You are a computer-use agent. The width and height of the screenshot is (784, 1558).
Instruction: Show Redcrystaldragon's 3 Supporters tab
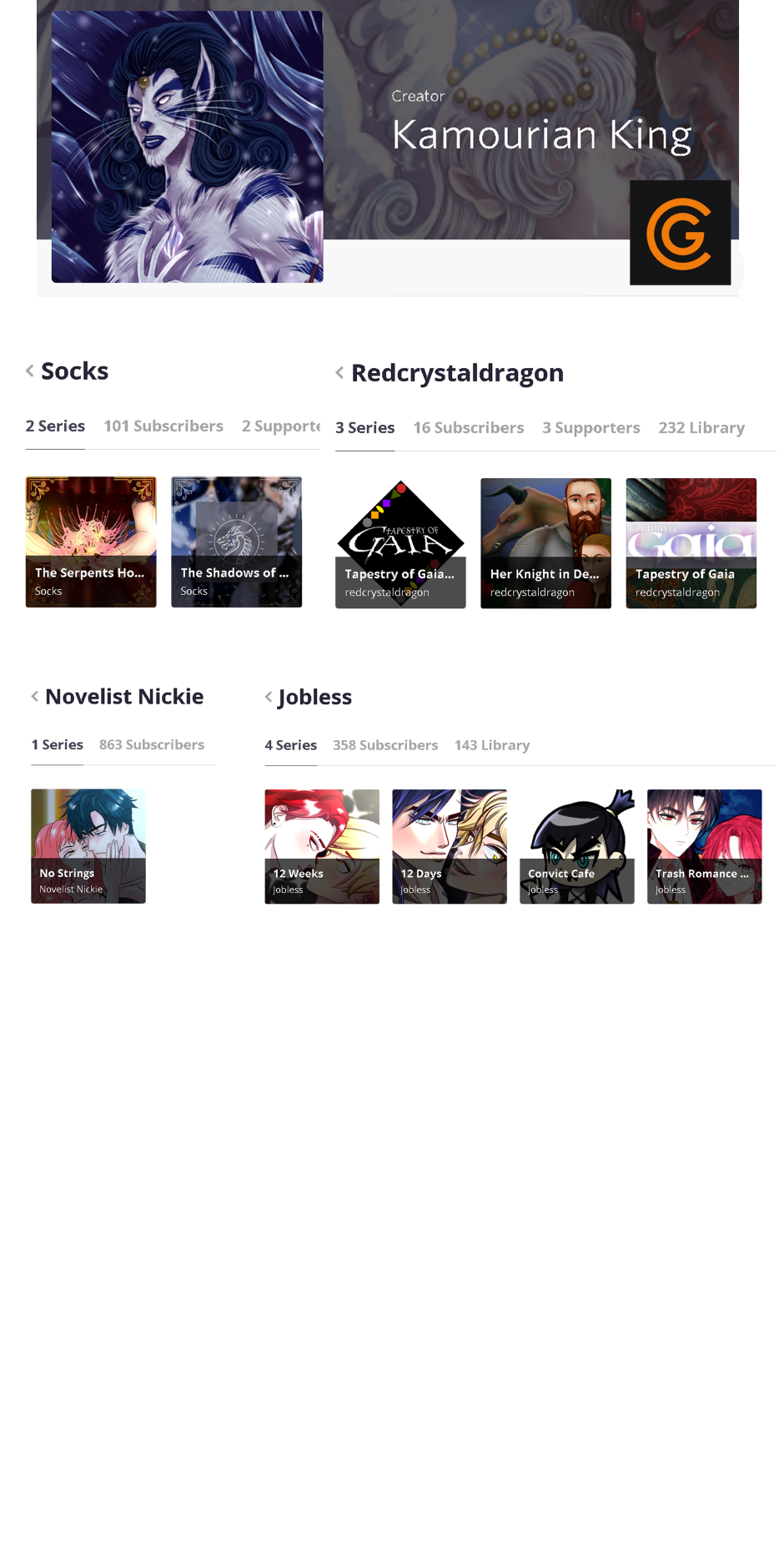(x=591, y=428)
